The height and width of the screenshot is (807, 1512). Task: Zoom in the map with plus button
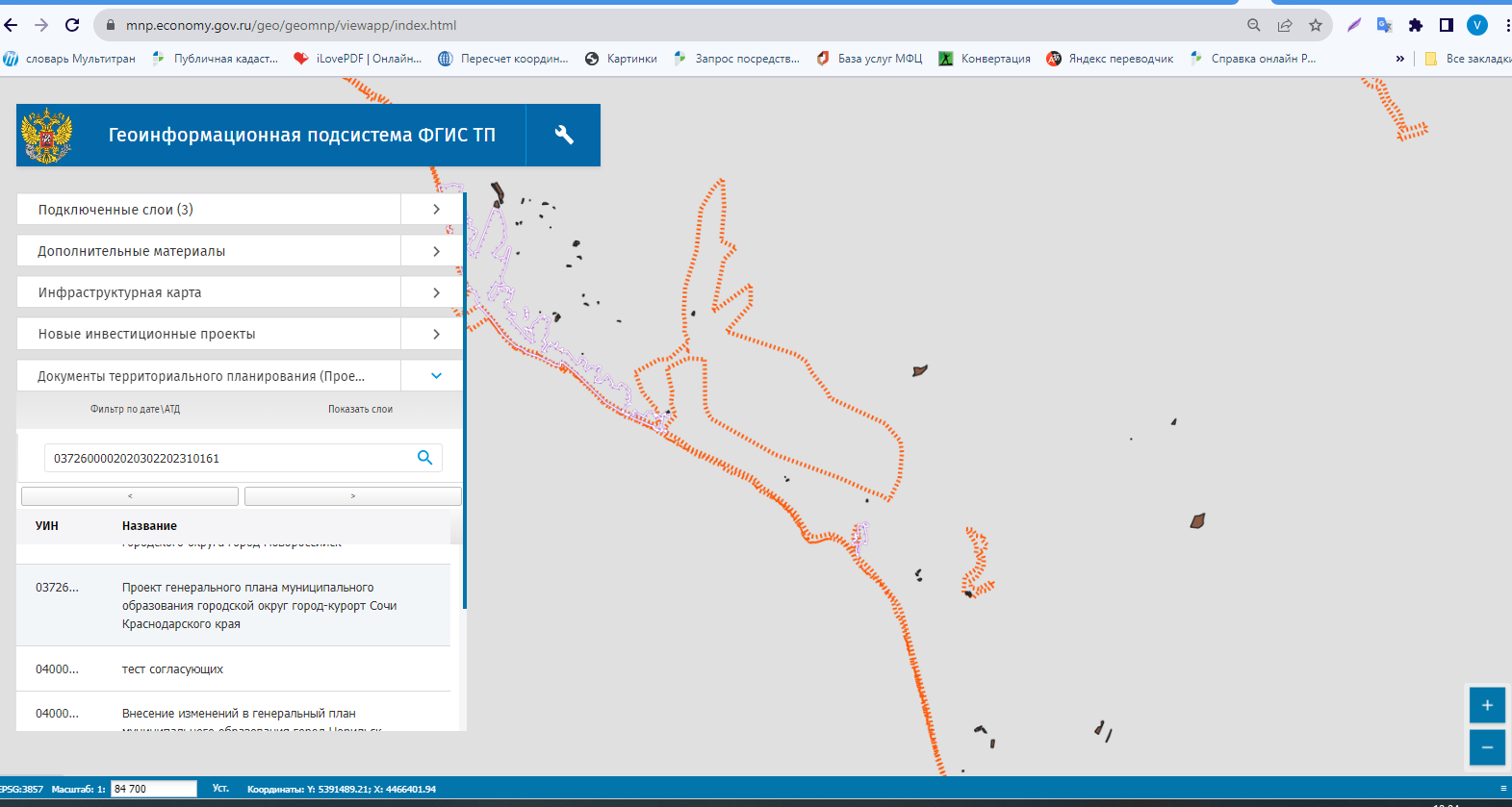pos(1487,705)
